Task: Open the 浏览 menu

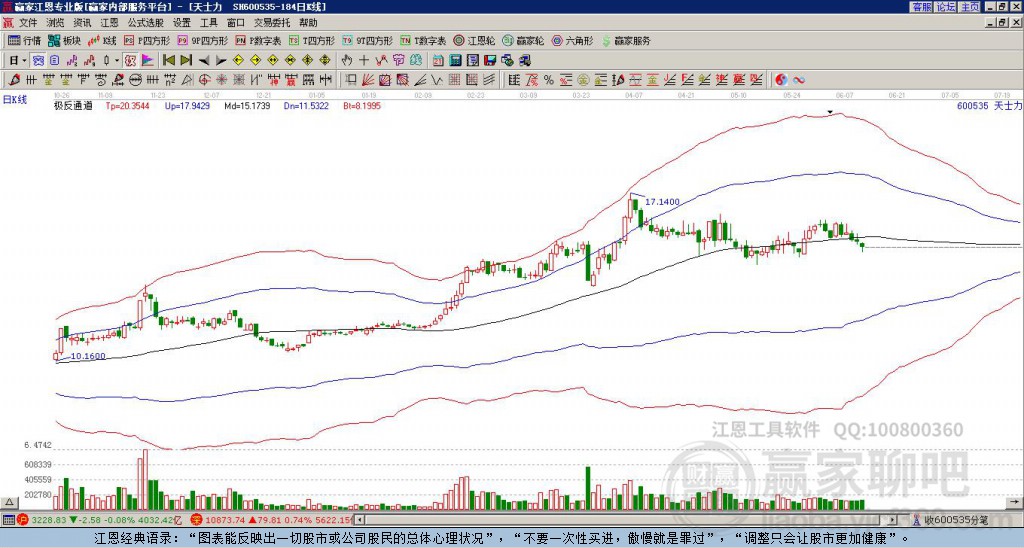Action: pos(56,23)
